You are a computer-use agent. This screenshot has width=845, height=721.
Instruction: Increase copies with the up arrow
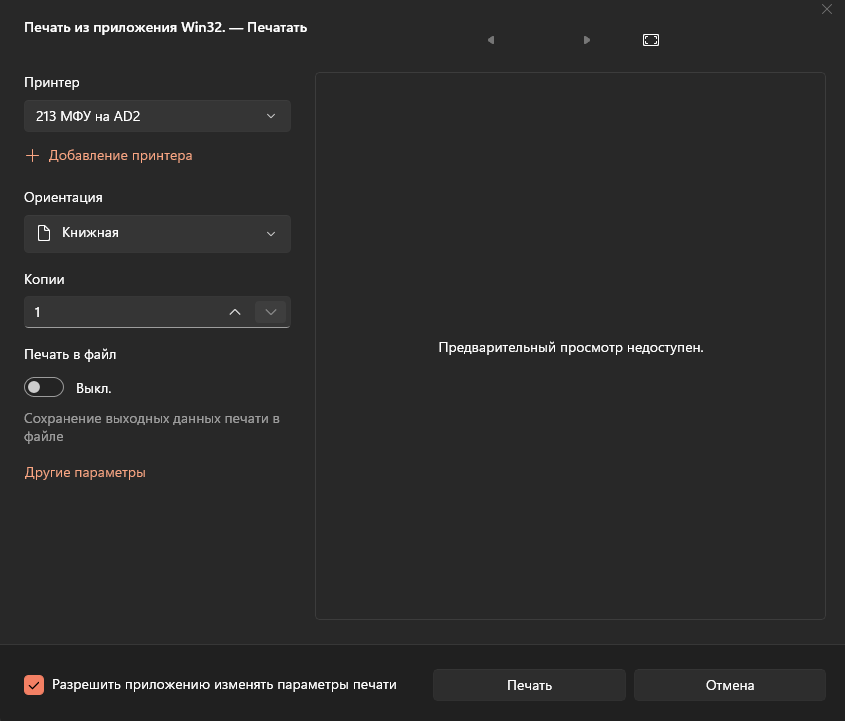[x=235, y=312]
